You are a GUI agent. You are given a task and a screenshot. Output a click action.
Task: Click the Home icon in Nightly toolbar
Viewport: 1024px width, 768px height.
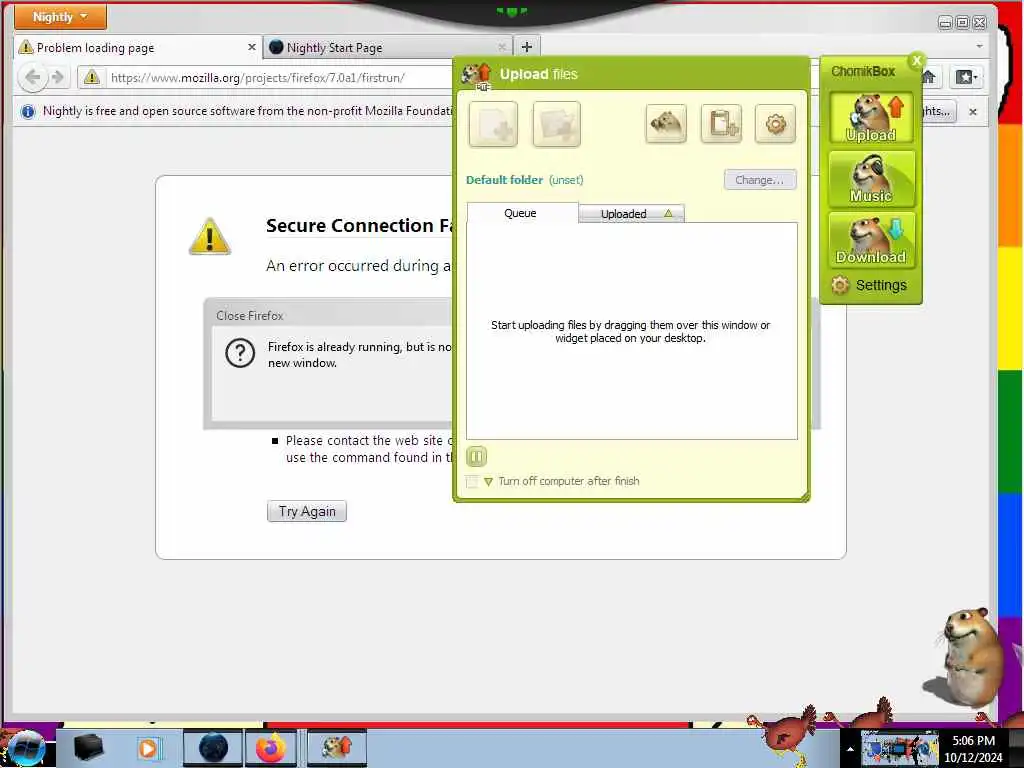[929, 78]
